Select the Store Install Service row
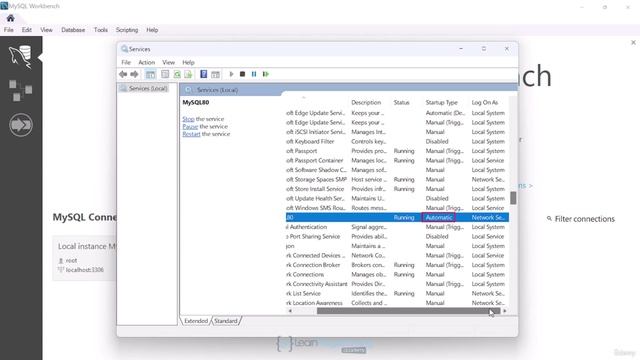 (397, 189)
